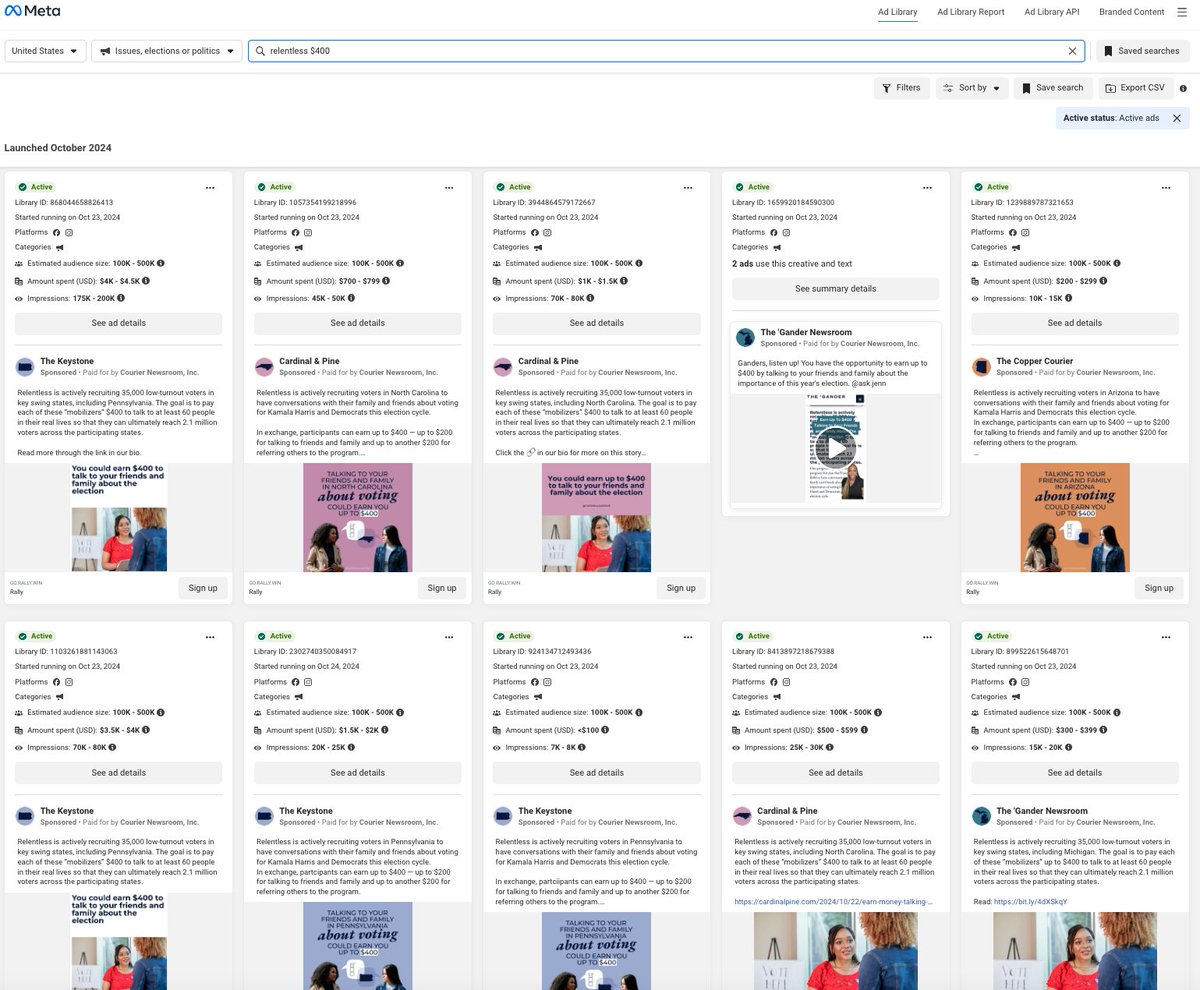See ad details for ad 2302740350084917

coord(358,773)
